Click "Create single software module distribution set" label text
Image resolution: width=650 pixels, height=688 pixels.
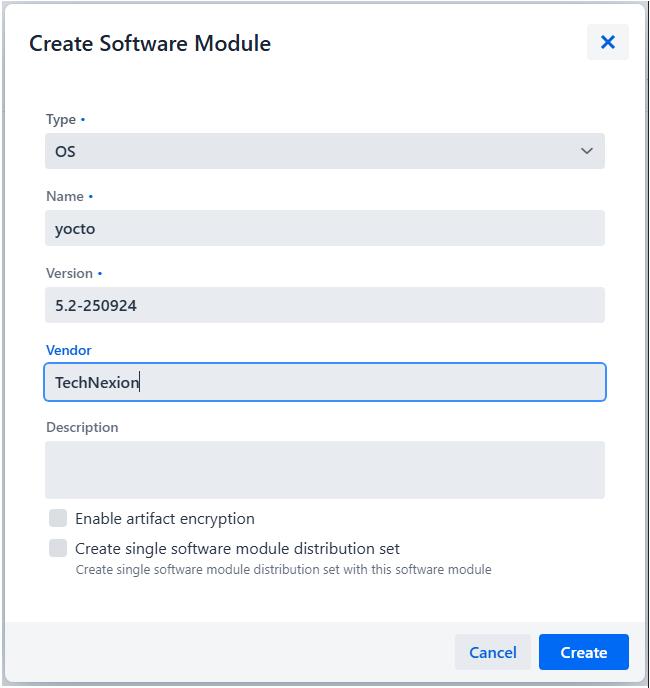tap(237, 549)
